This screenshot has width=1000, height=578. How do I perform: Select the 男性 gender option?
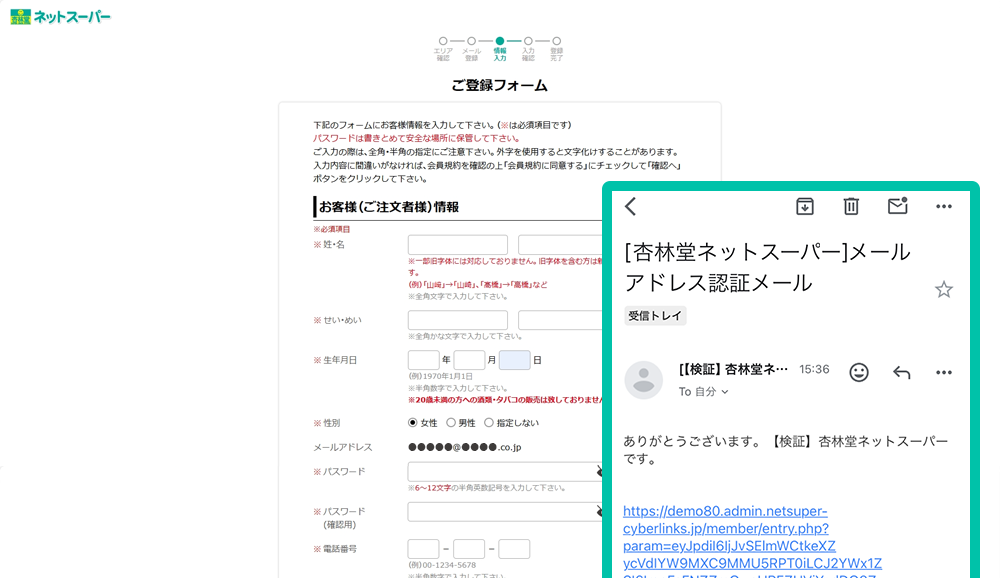click(451, 422)
